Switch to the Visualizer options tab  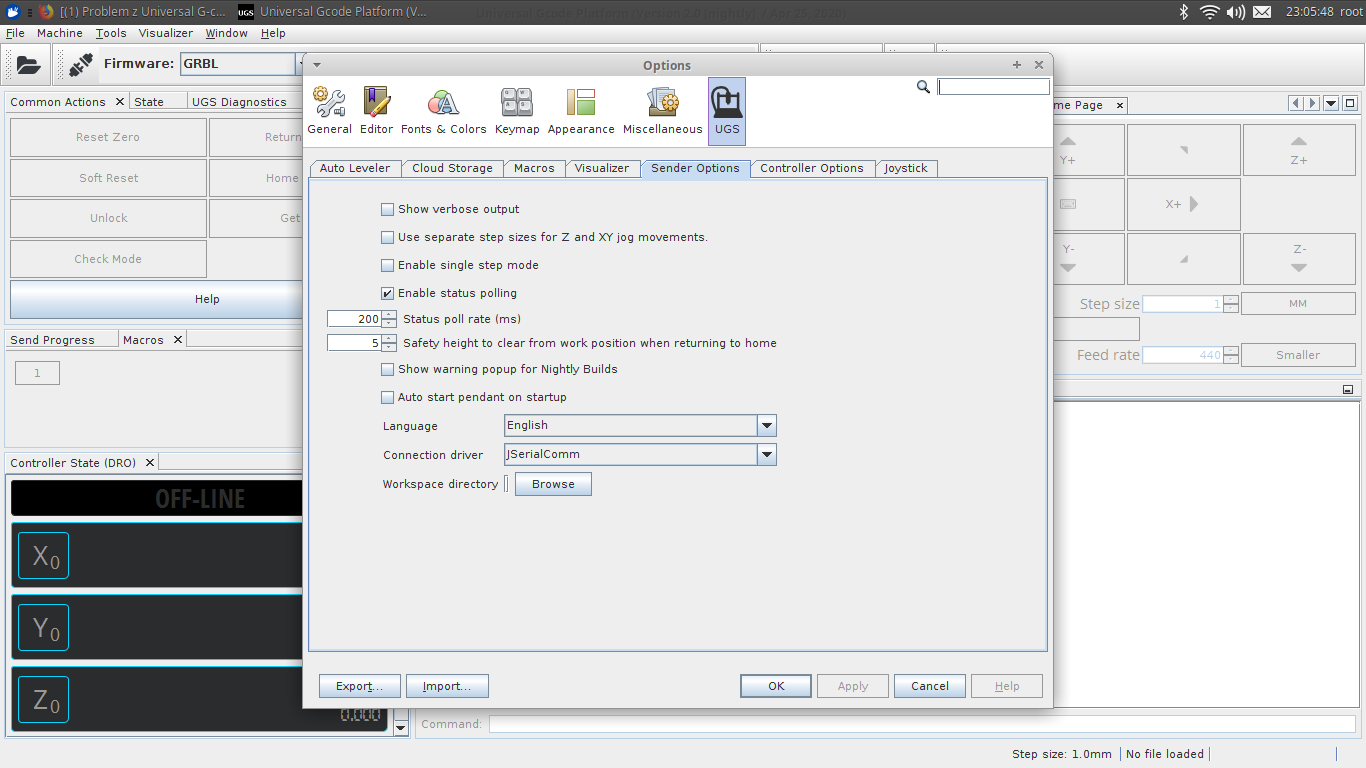[x=602, y=168]
